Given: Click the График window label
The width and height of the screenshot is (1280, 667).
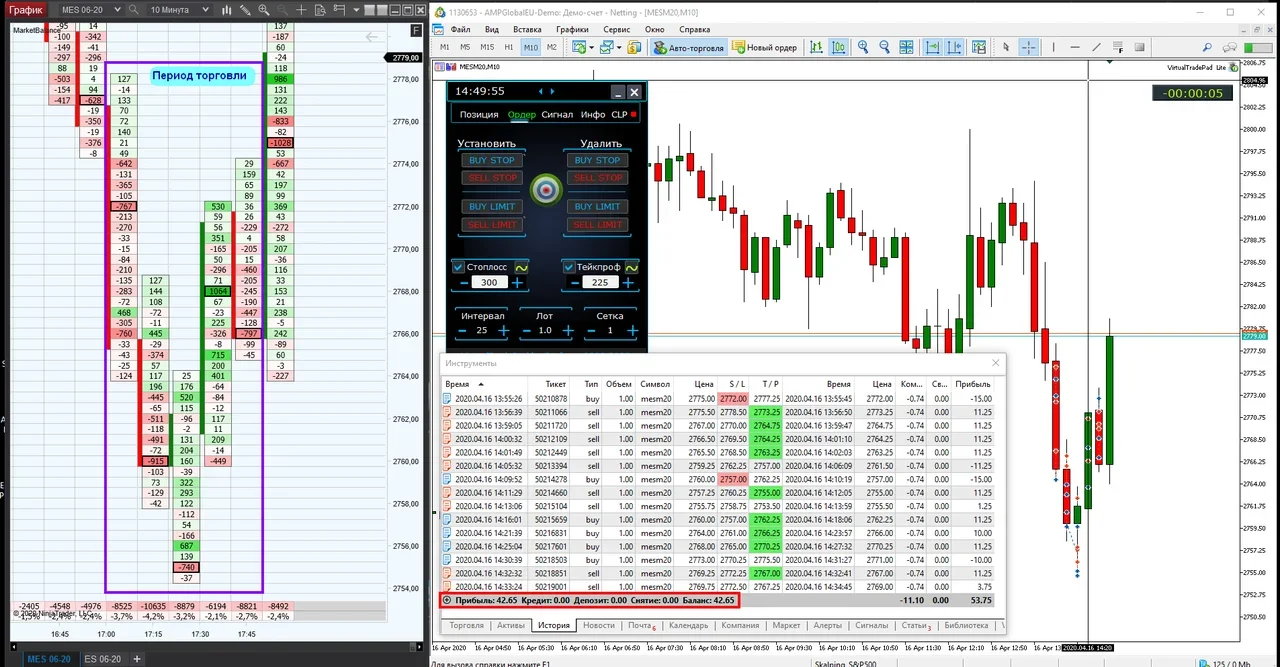Looking at the screenshot, I should (26, 10).
